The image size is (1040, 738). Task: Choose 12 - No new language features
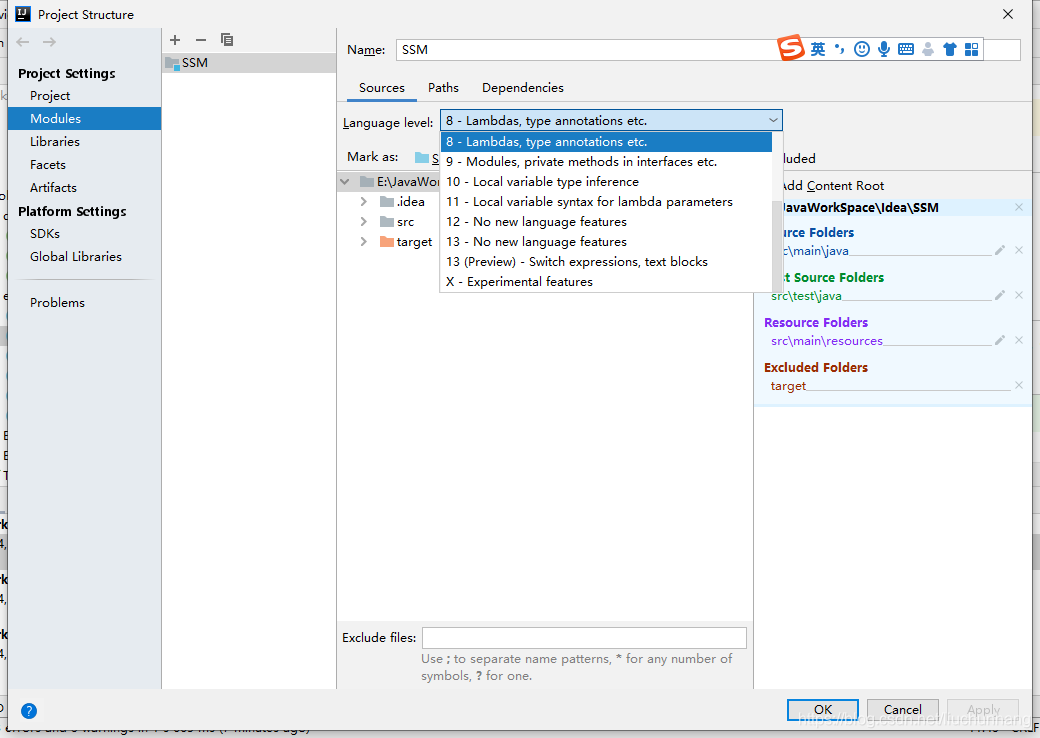point(606,221)
